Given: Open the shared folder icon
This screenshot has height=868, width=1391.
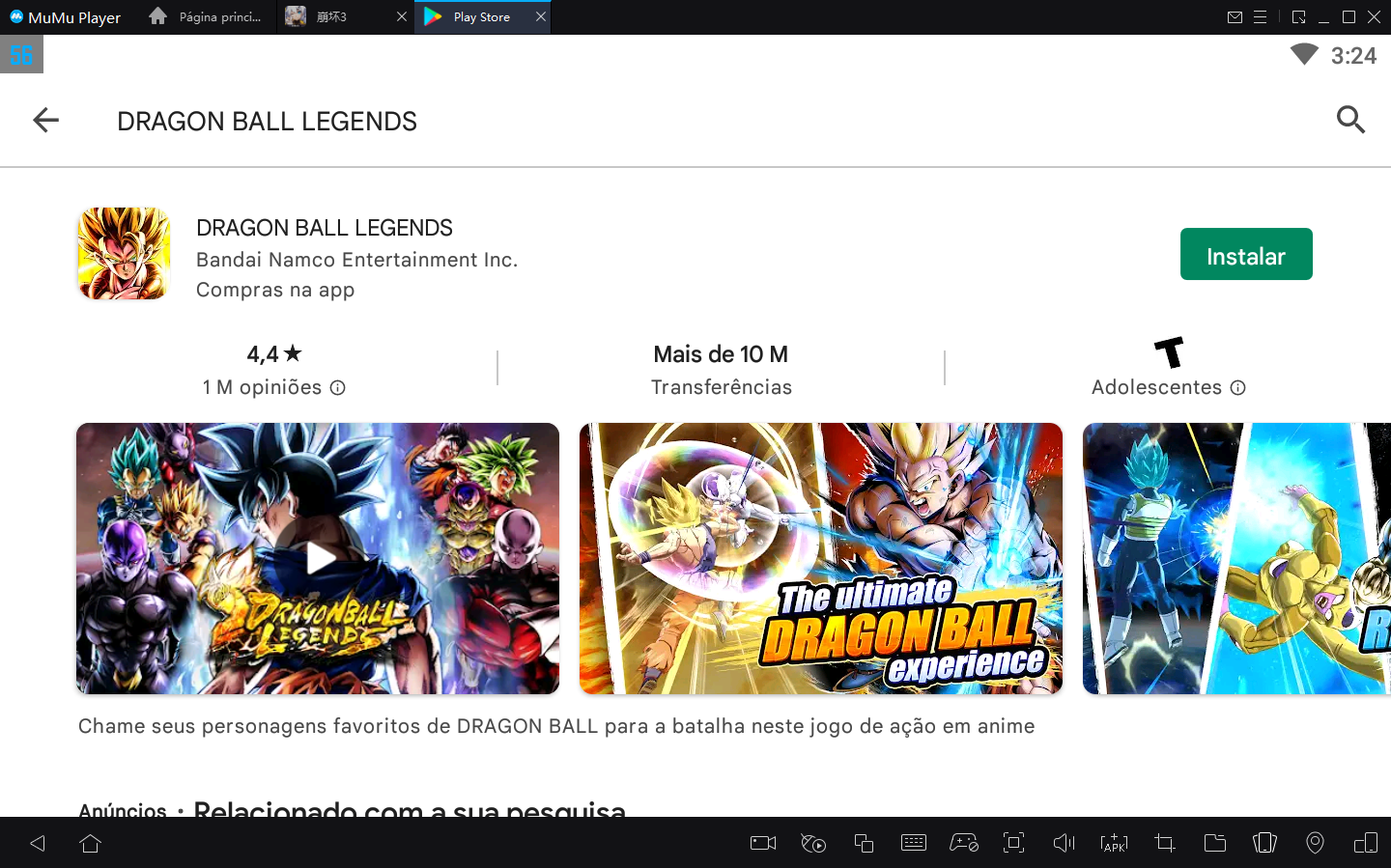Looking at the screenshot, I should pos(1215,842).
